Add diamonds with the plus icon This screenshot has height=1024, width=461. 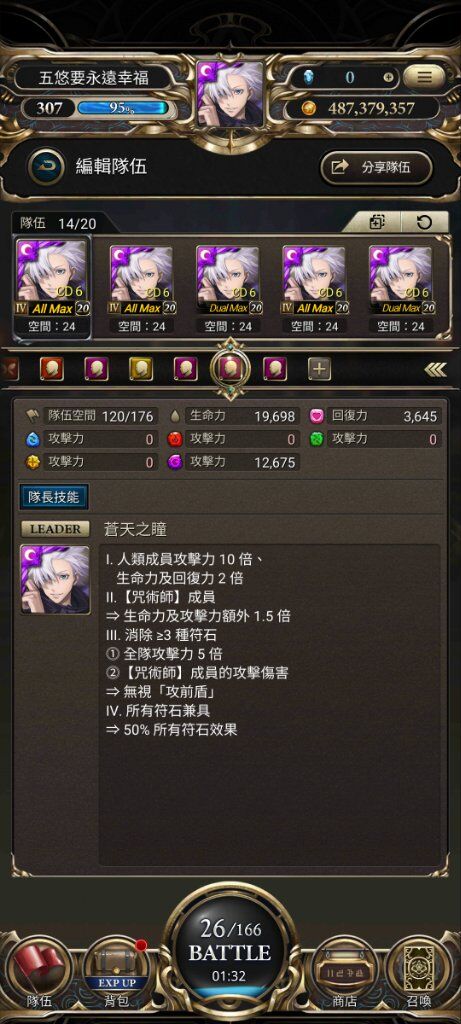click(388, 77)
